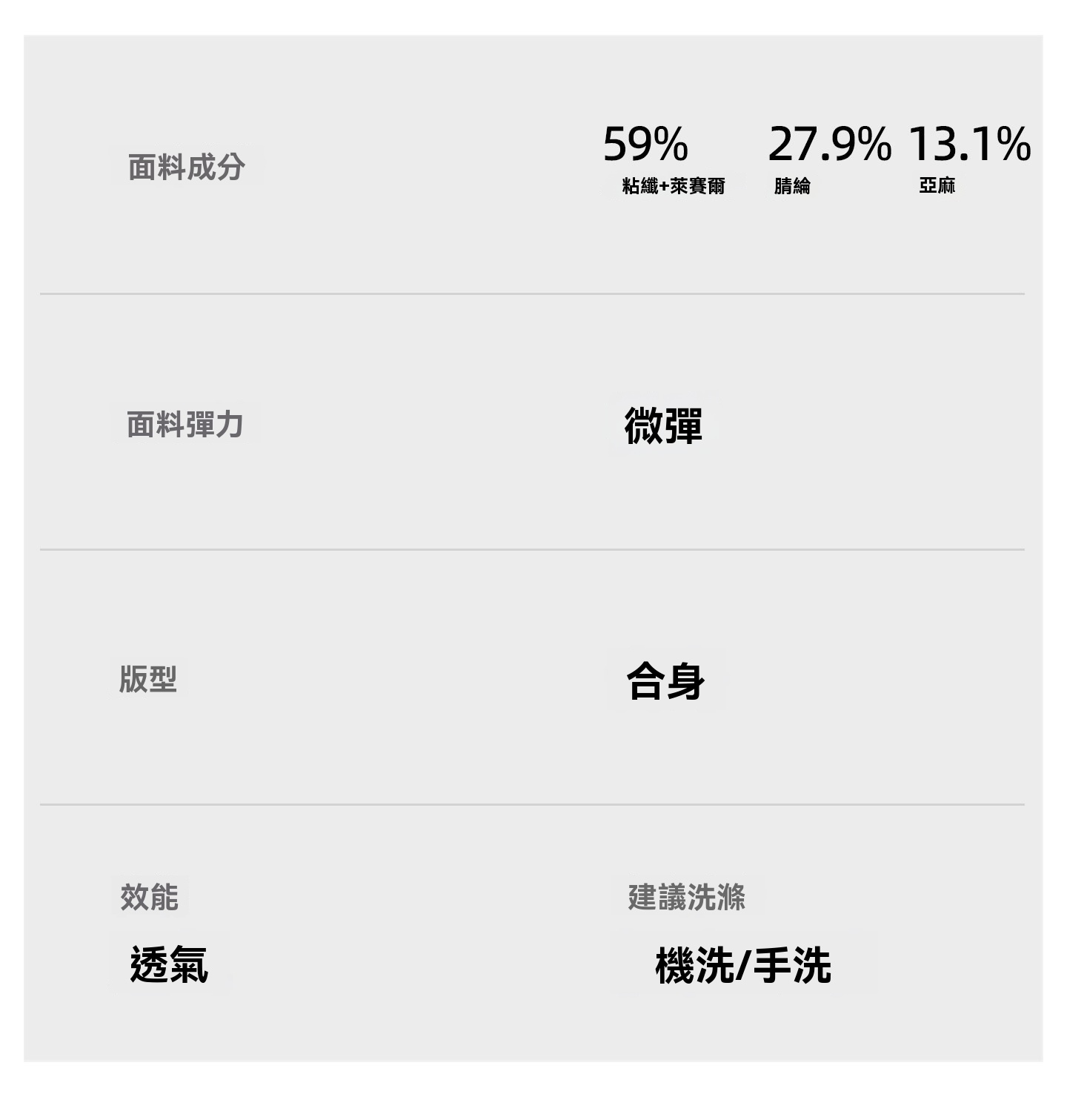Click the 機洗 washing option text
Image resolution: width=1067 pixels, height=1120 pixels.
[x=694, y=966]
